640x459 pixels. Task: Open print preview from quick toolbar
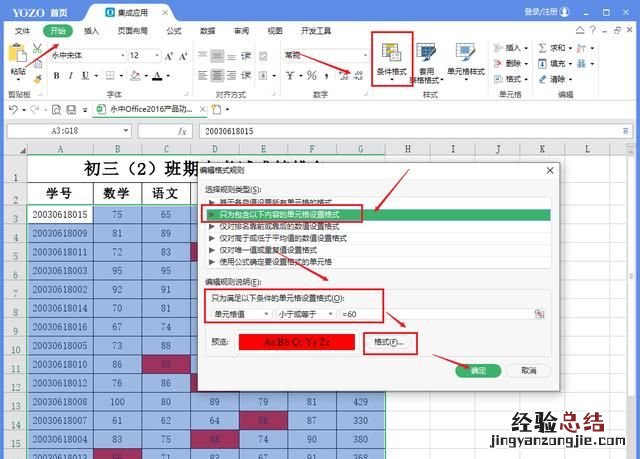tap(56, 109)
